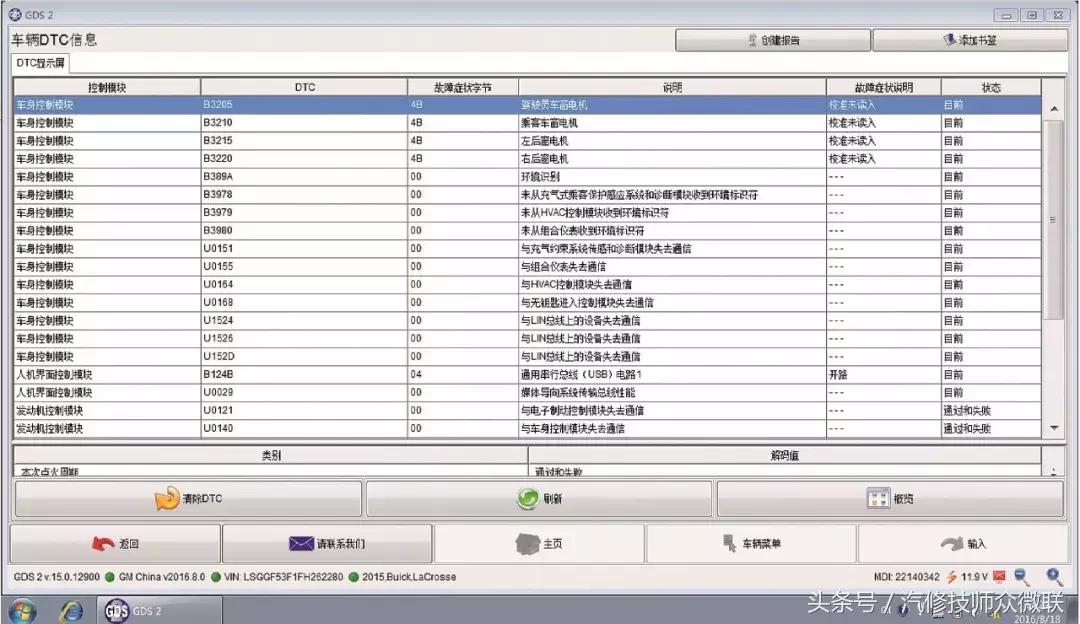Click the red monitor icon near battery voltage
Screen dimensions: 1080x624
(998, 577)
